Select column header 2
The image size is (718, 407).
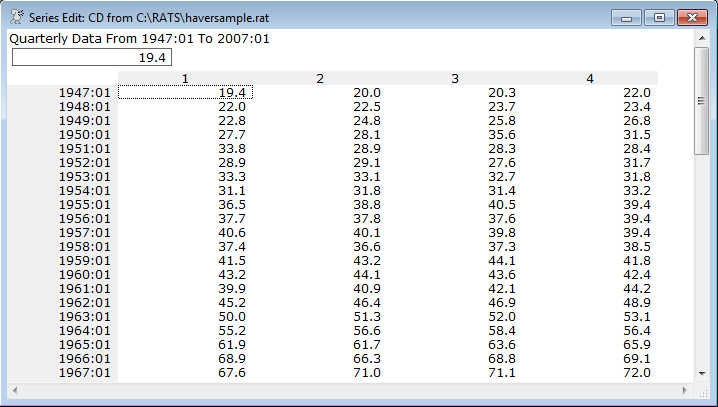coord(320,78)
